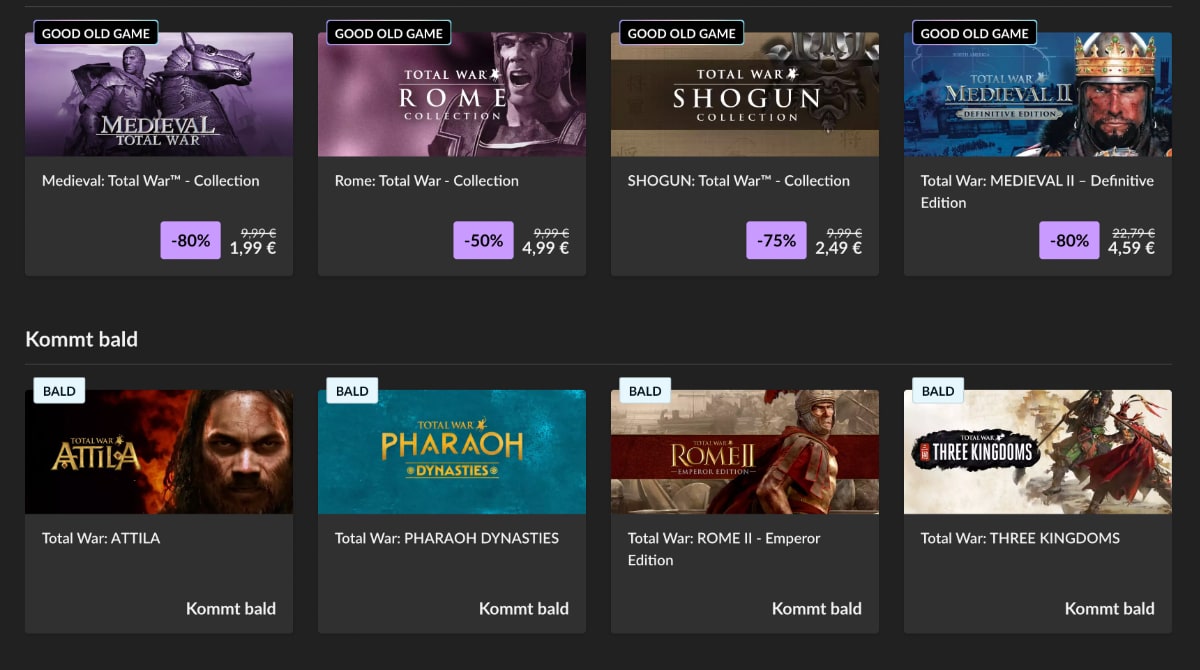Click the -75% discount badge for SHOGUN

pos(776,240)
